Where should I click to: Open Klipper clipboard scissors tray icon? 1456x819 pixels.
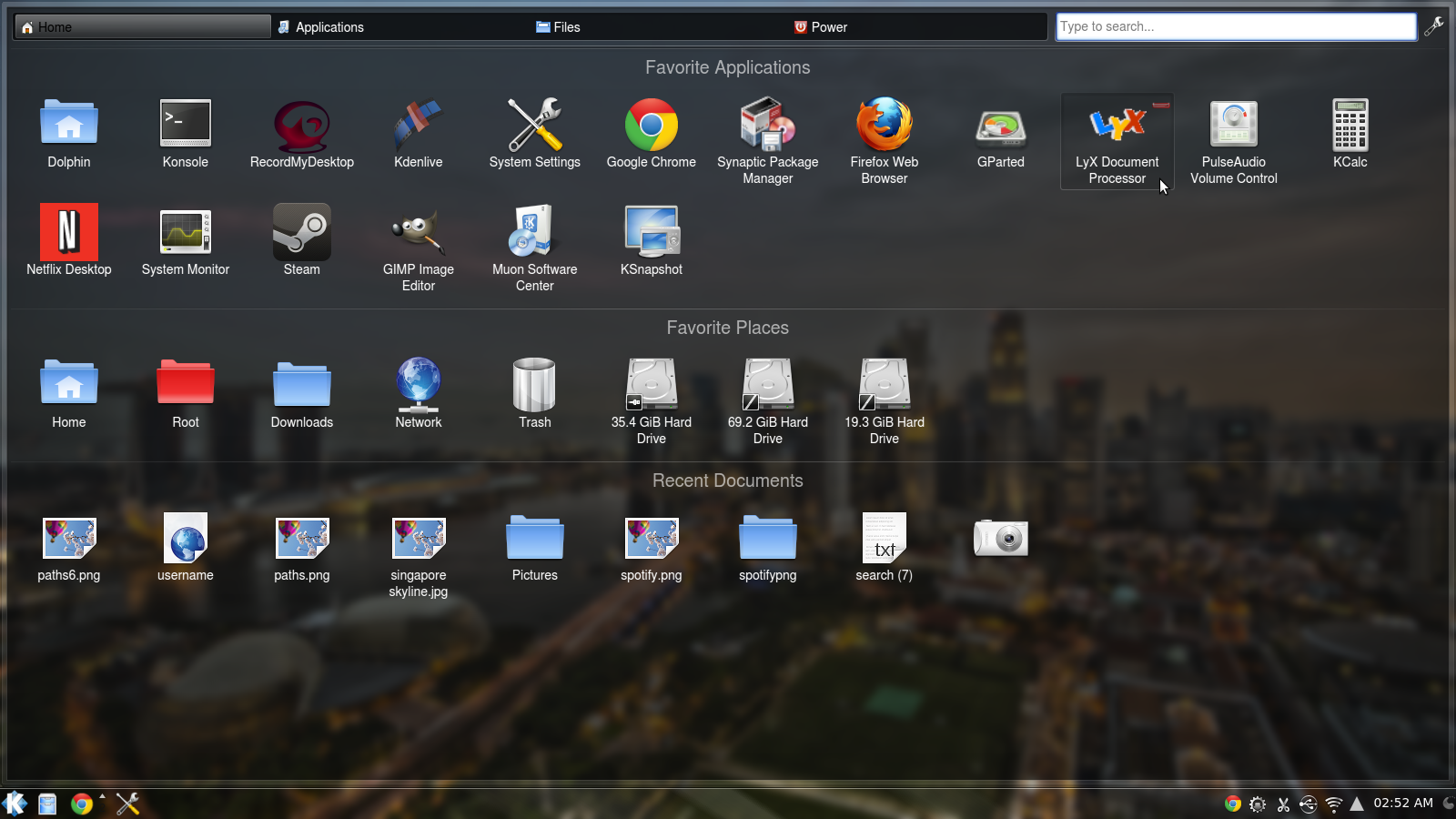click(1283, 804)
